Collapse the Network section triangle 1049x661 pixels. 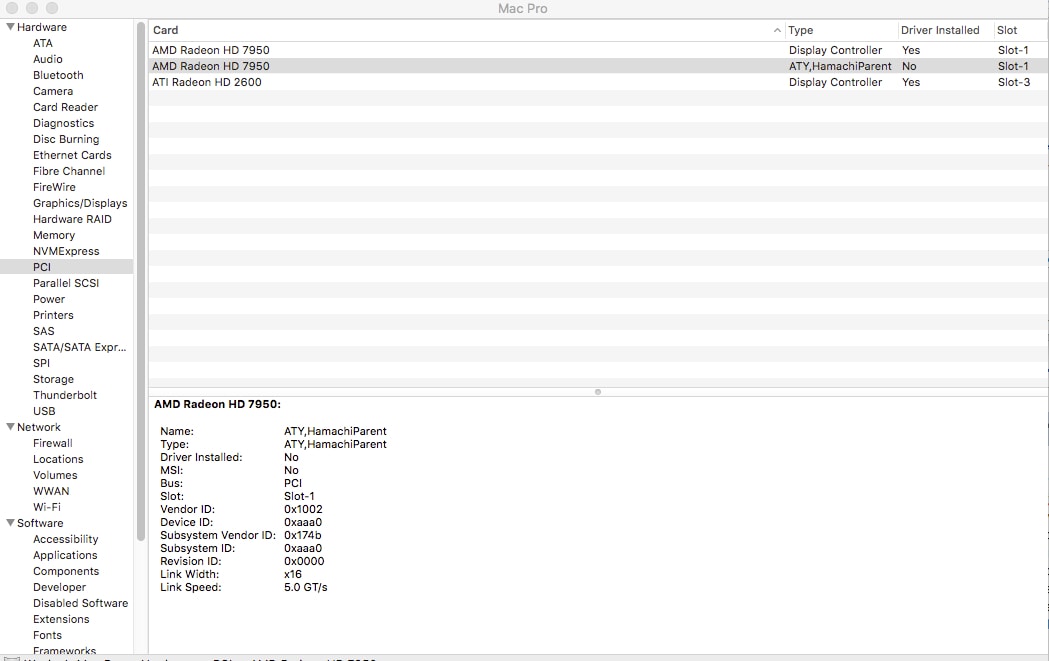point(10,427)
